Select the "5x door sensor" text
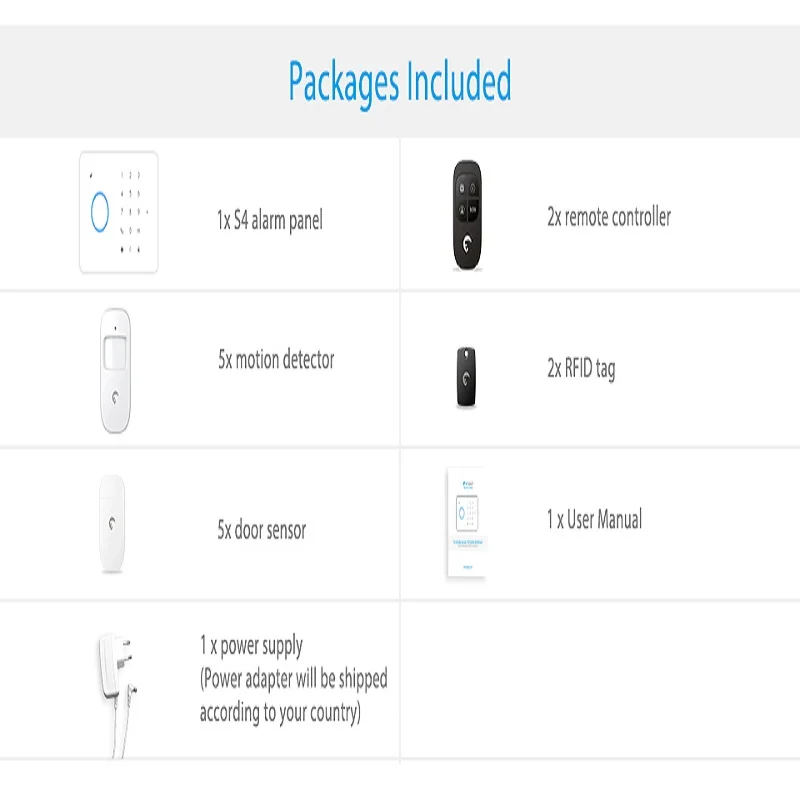 pos(262,530)
